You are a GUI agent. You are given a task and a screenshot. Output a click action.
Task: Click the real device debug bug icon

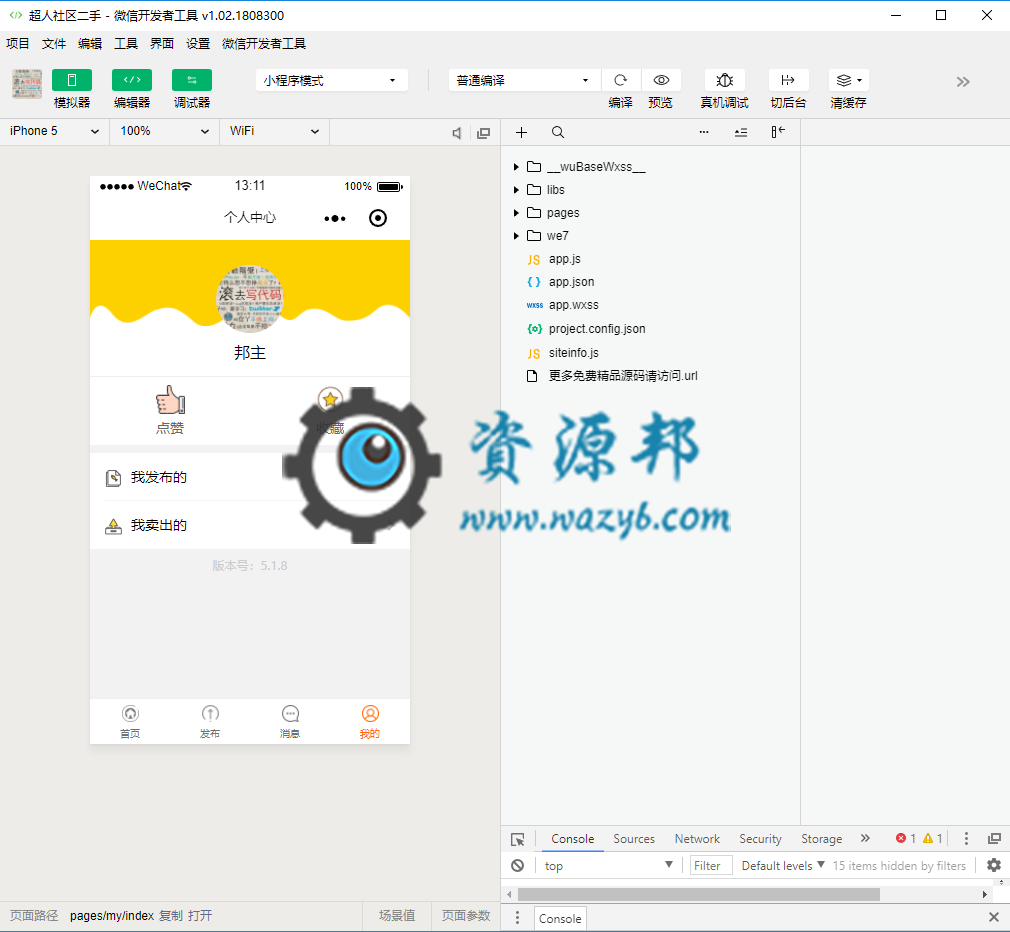coord(725,80)
